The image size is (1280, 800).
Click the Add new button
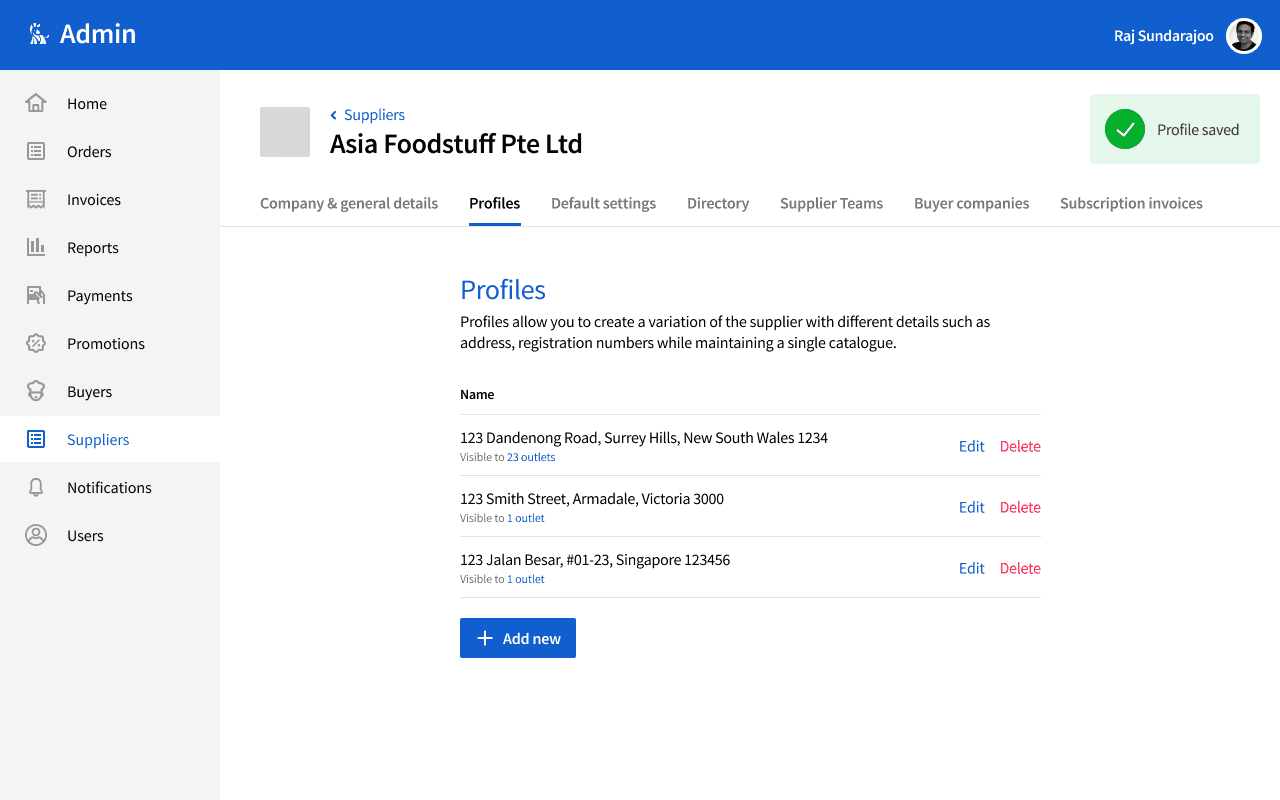point(518,638)
